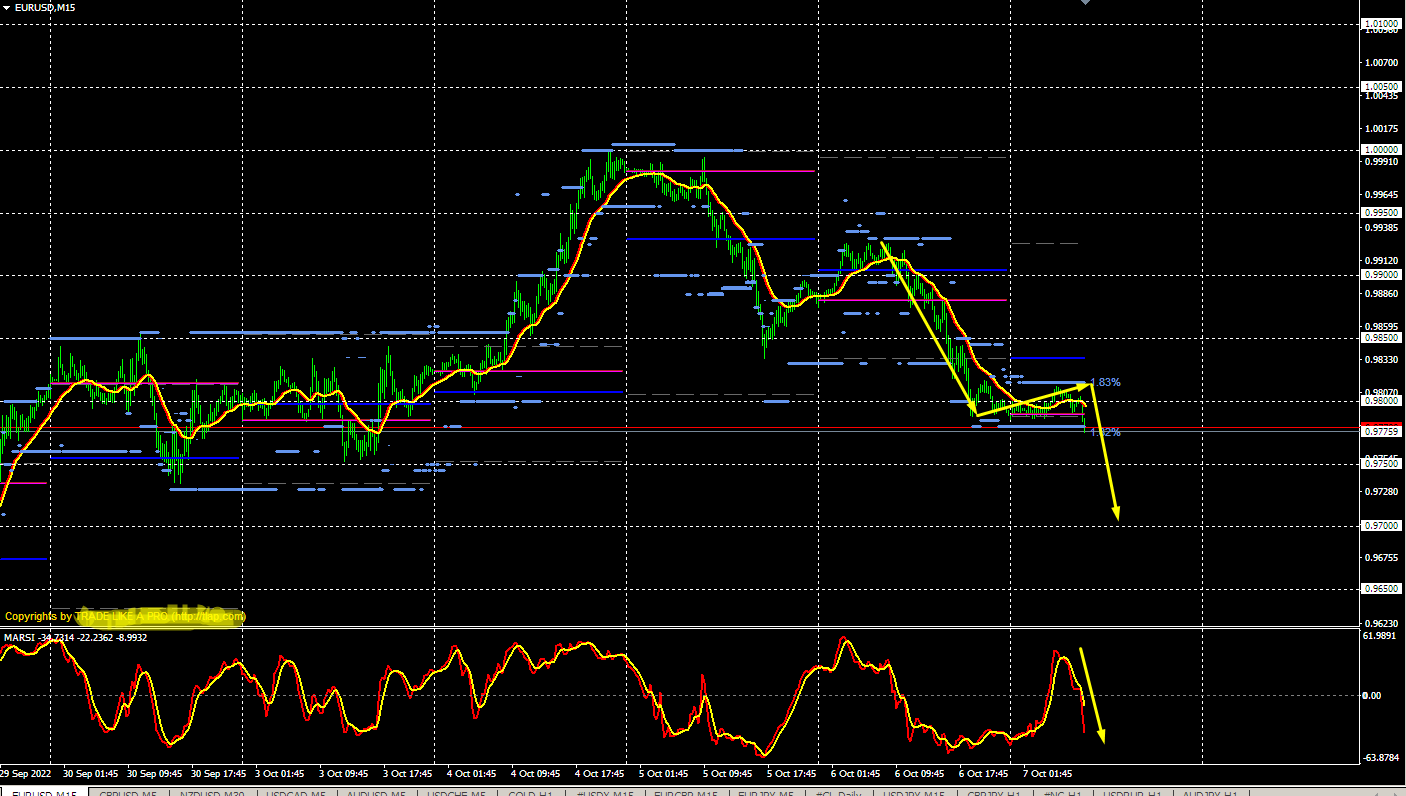
Task: Click the 0.98500 price level label
Action: pyautogui.click(x=1380, y=338)
